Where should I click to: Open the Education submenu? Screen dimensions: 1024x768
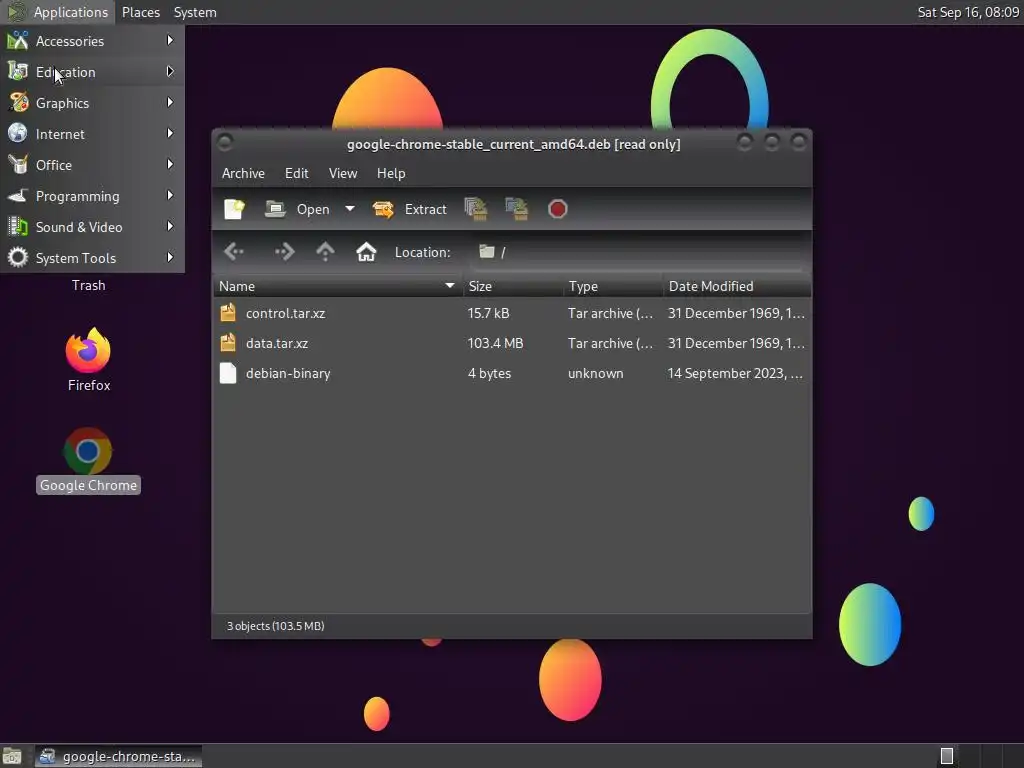(92, 72)
